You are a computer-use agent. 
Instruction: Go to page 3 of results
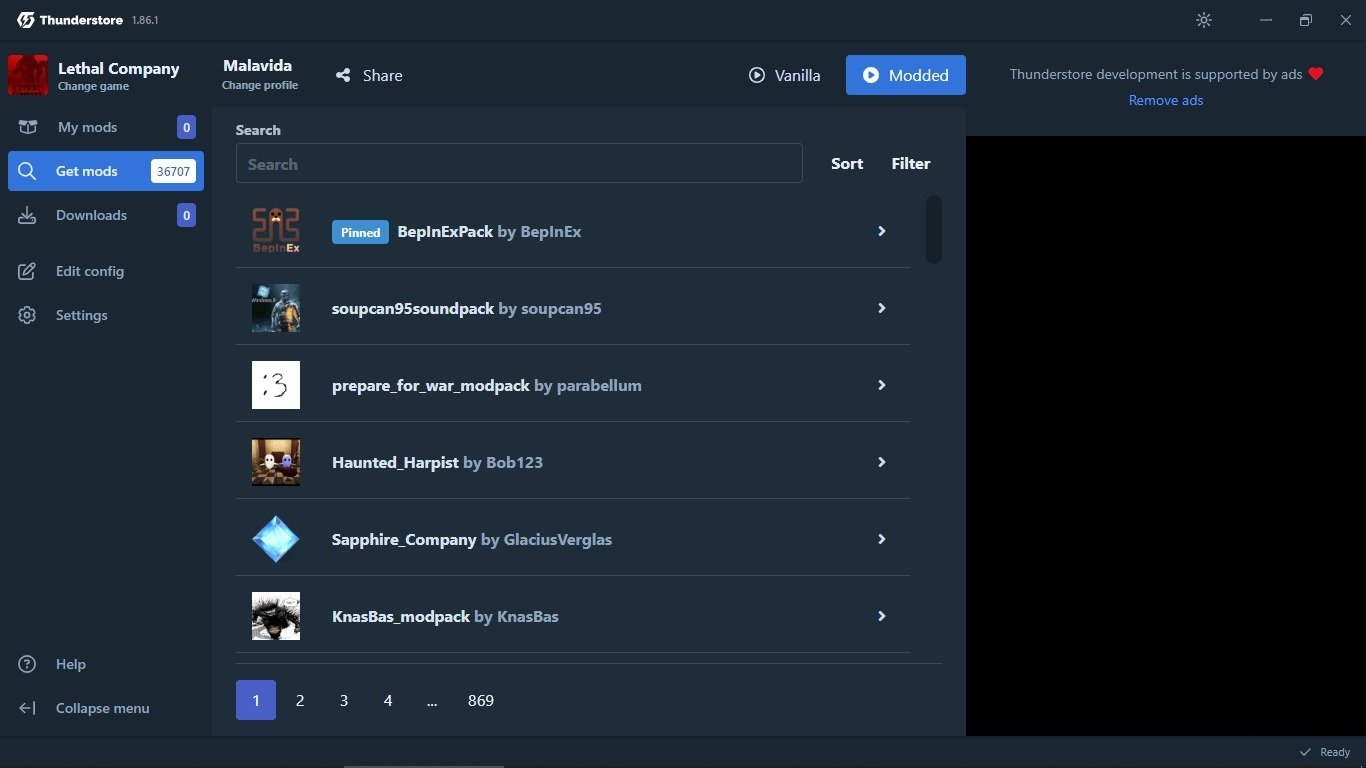click(344, 700)
